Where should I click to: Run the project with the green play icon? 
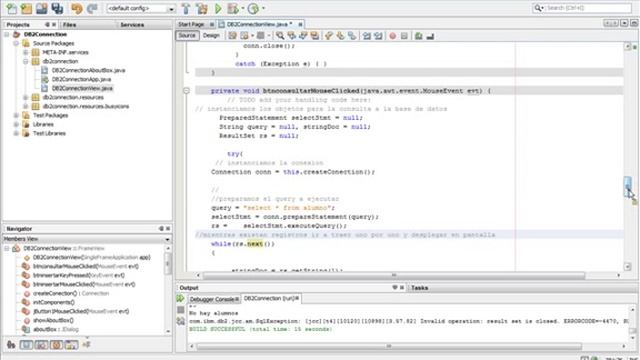click(218, 8)
